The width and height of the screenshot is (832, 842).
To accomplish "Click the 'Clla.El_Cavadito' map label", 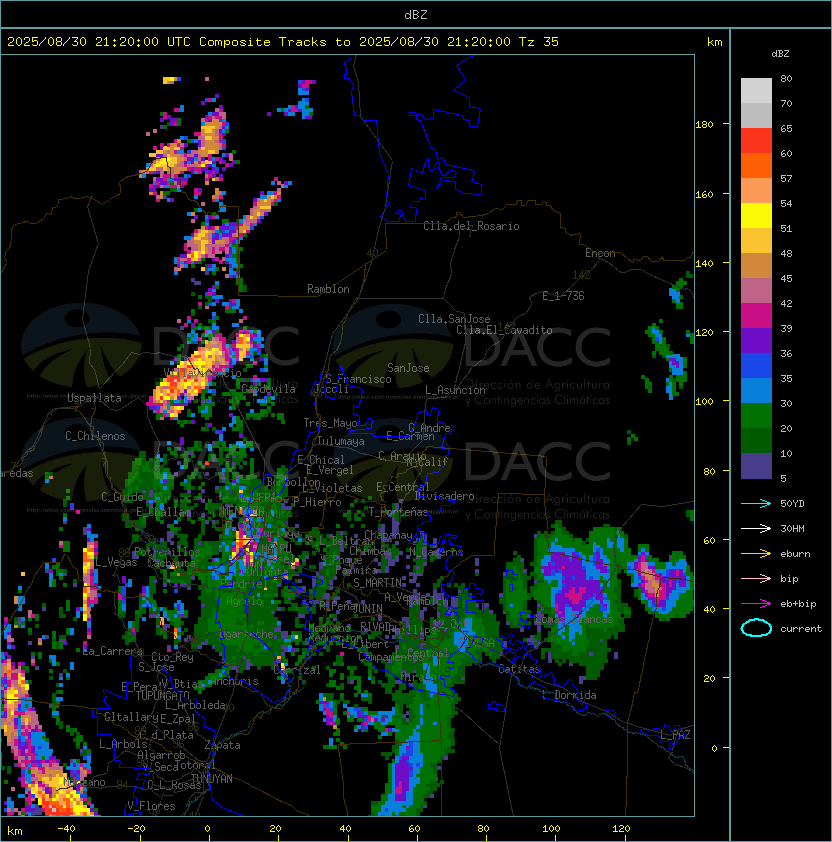I will 504,330.
